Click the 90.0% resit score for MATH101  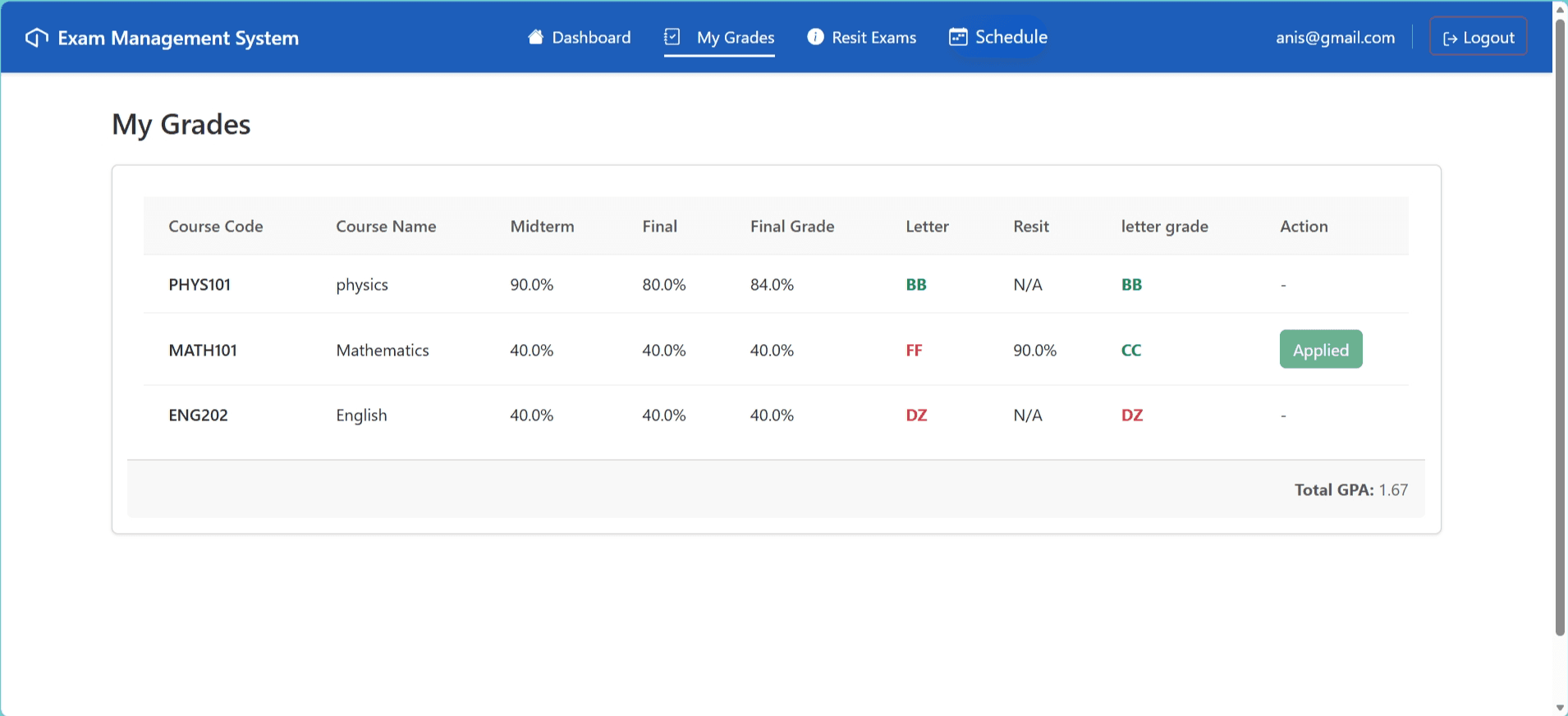[x=1034, y=350]
